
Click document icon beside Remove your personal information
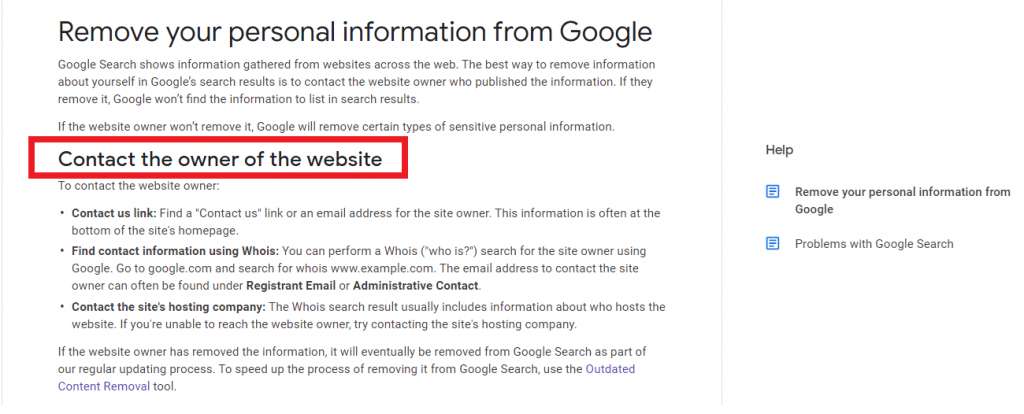[773, 192]
